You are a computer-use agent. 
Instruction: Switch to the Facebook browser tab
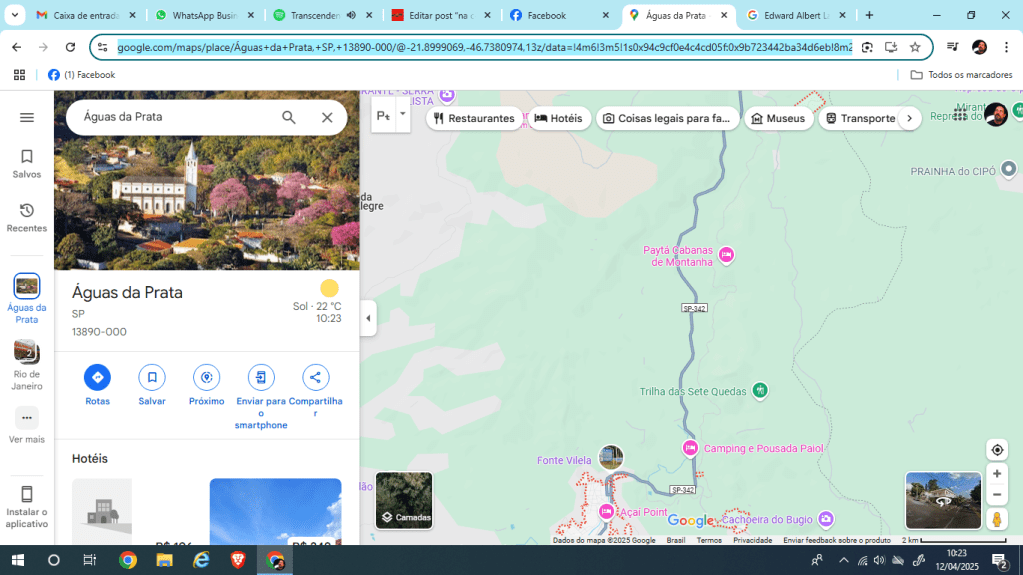click(558, 16)
